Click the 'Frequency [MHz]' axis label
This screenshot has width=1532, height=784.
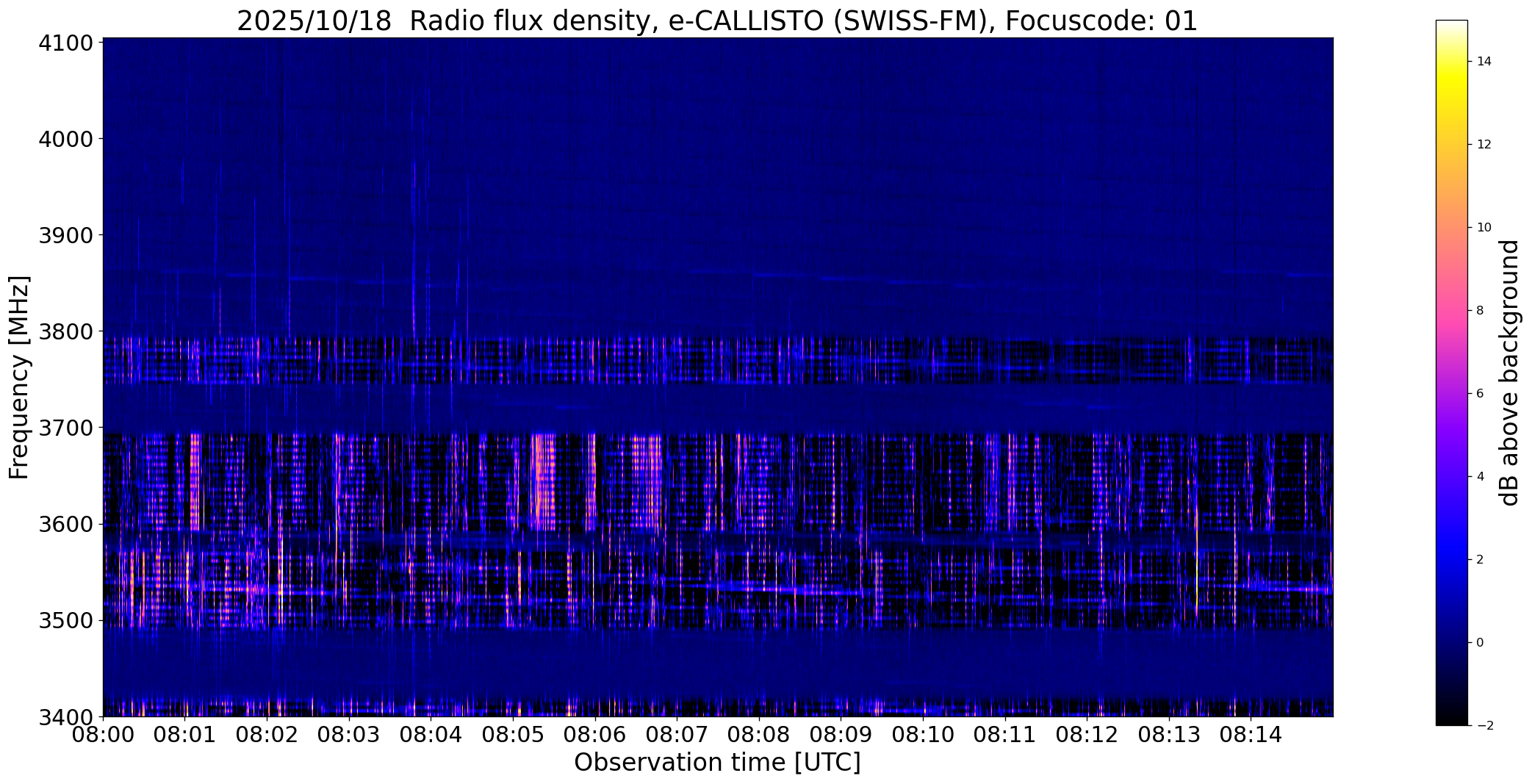click(x=19, y=377)
